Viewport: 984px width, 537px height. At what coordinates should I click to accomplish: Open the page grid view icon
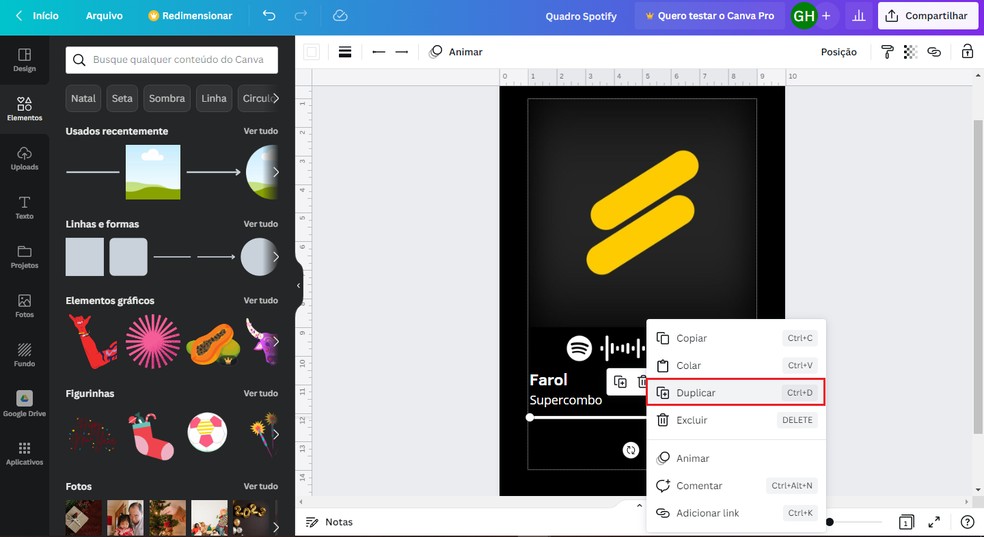906,522
